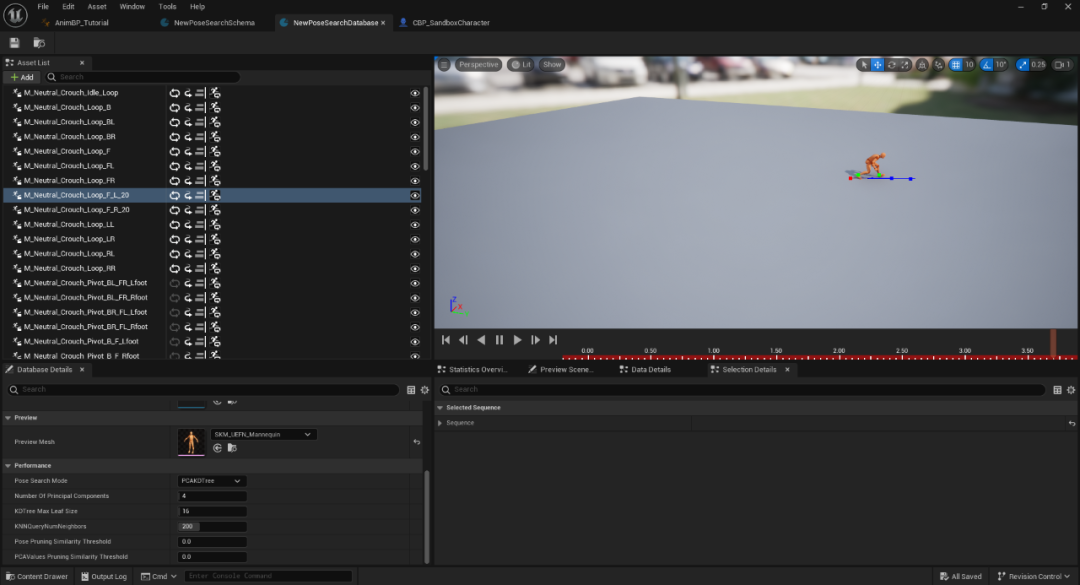The width and height of the screenshot is (1080, 585).
Task: Click All Saved status button
Action: pyautogui.click(x=961, y=577)
